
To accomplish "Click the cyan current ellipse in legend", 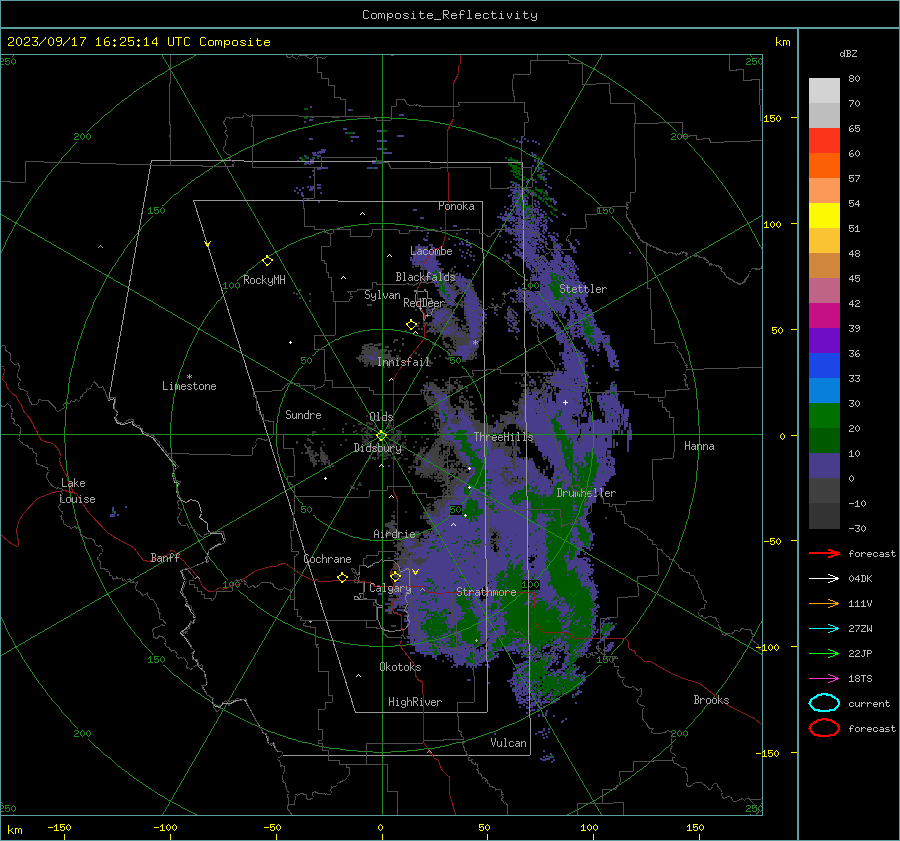I will (824, 703).
